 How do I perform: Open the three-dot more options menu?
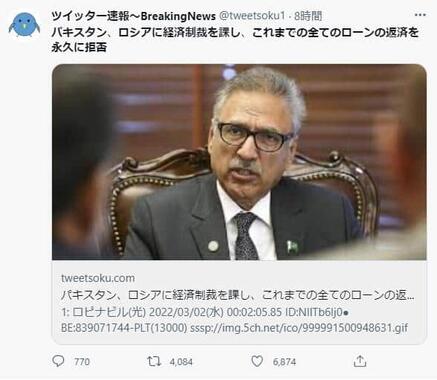(x=420, y=15)
